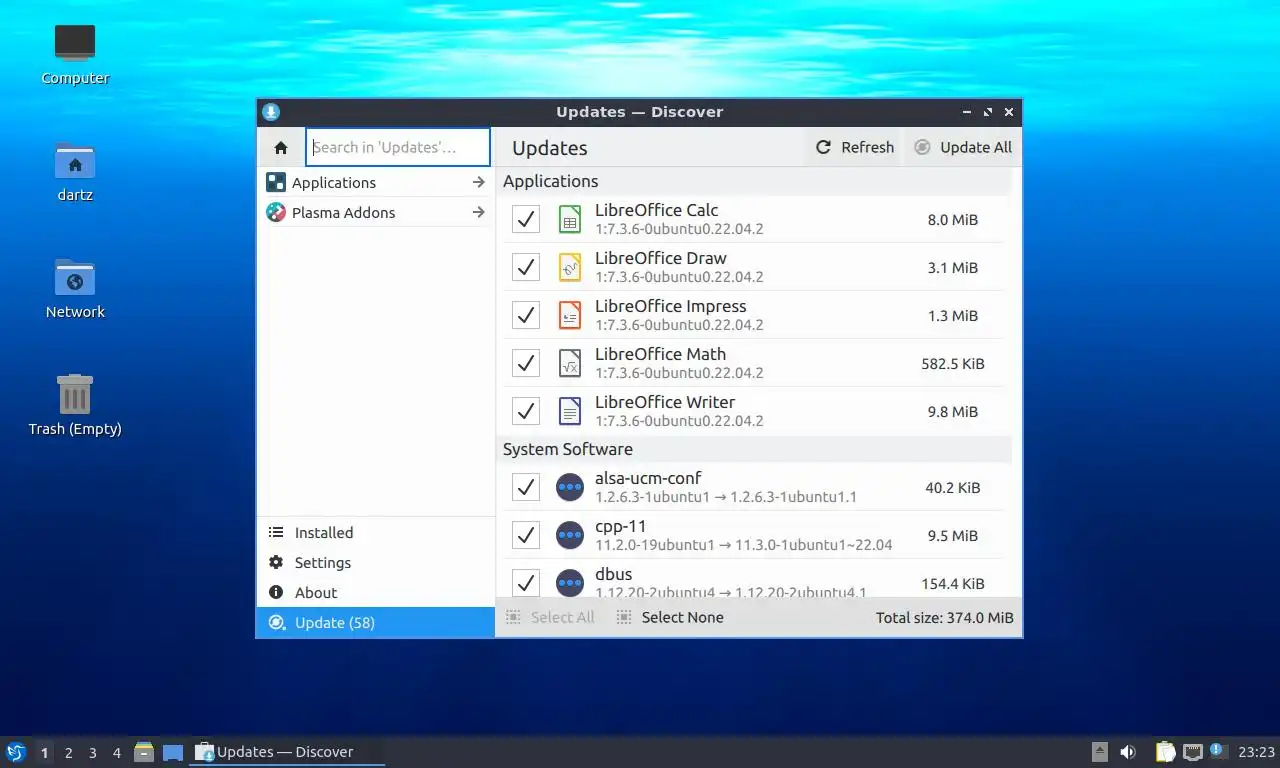The height and width of the screenshot is (768, 1280).
Task: Click the home icon button in Discover
Action: click(281, 147)
